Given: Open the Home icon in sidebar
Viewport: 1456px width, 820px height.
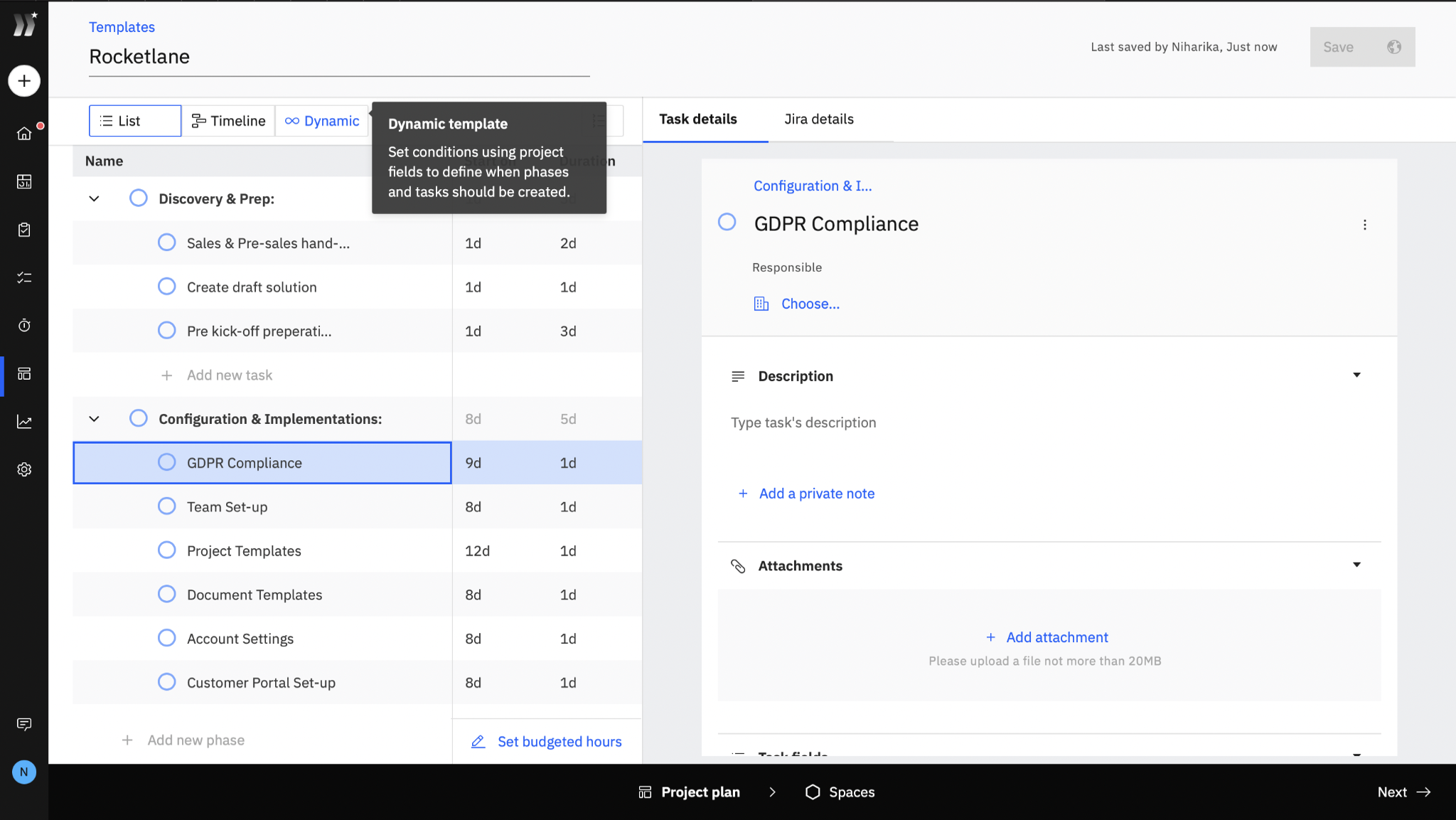Looking at the screenshot, I should 24,134.
